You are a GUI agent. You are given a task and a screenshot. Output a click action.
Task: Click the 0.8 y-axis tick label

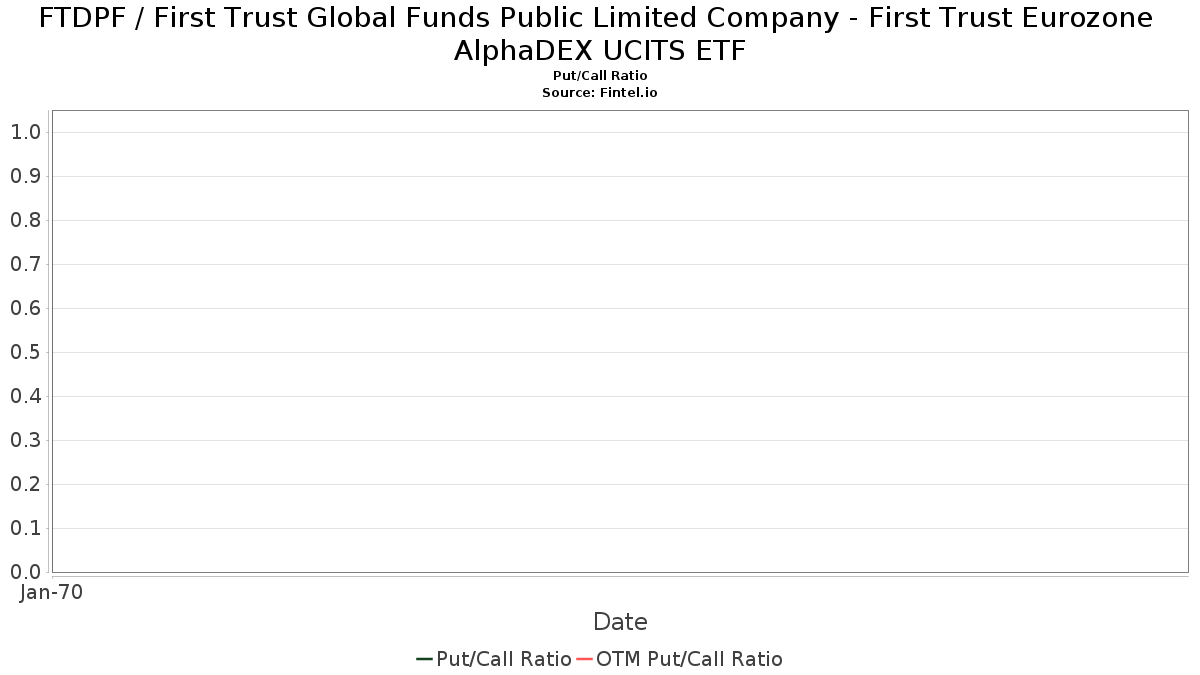[26, 220]
